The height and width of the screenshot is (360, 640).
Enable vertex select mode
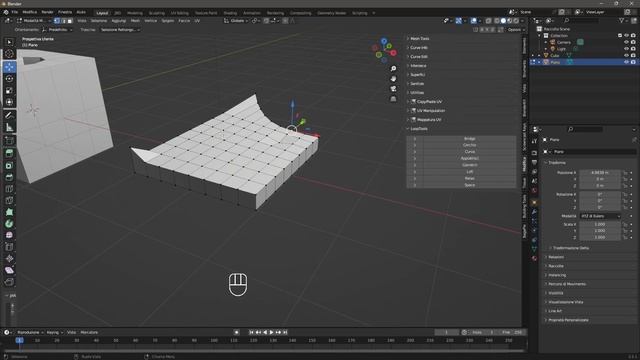[x=57, y=20]
